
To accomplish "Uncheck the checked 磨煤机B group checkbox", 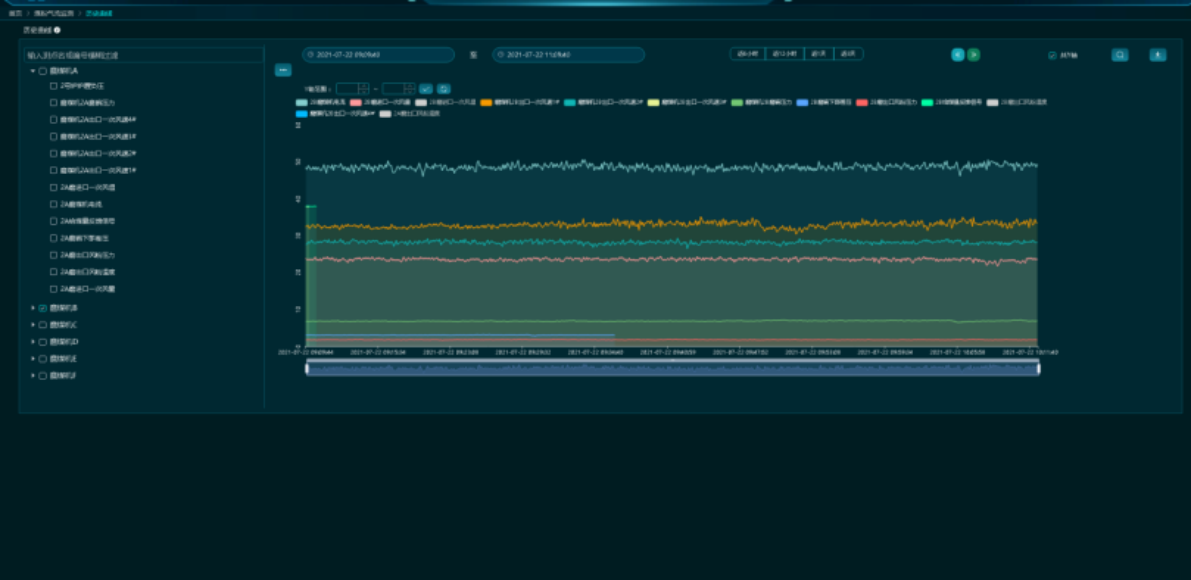I will [x=43, y=308].
